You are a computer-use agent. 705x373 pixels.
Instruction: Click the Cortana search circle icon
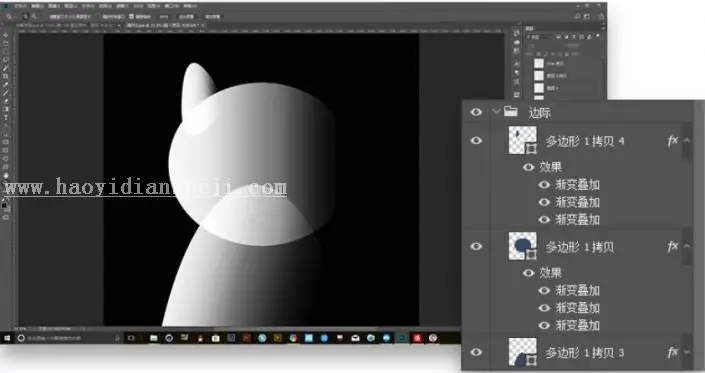pyautogui.click(x=21, y=338)
